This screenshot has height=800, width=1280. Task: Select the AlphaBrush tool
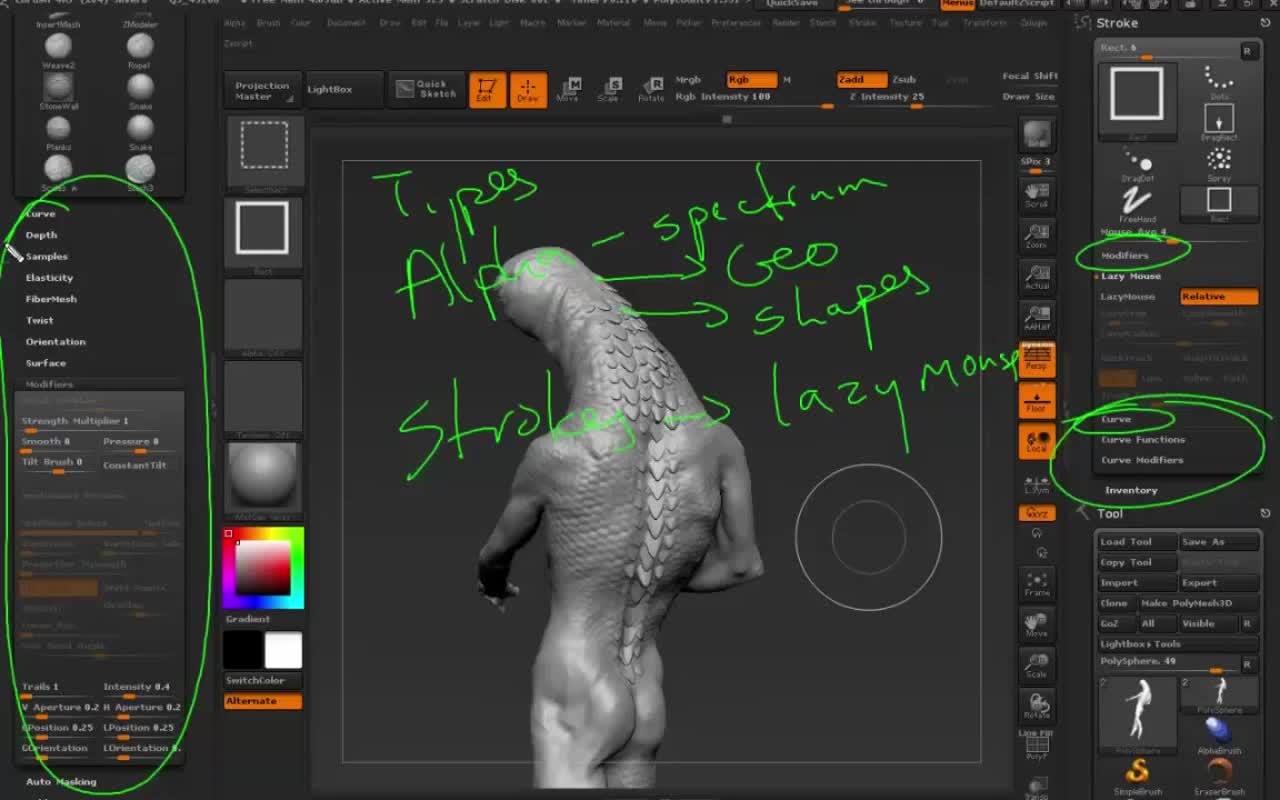point(1219,734)
